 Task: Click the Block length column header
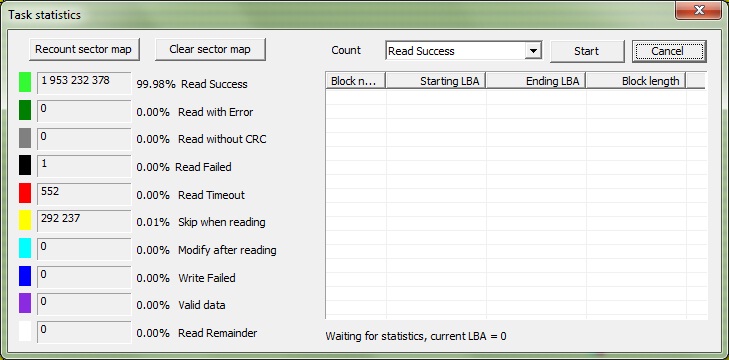click(x=636, y=80)
